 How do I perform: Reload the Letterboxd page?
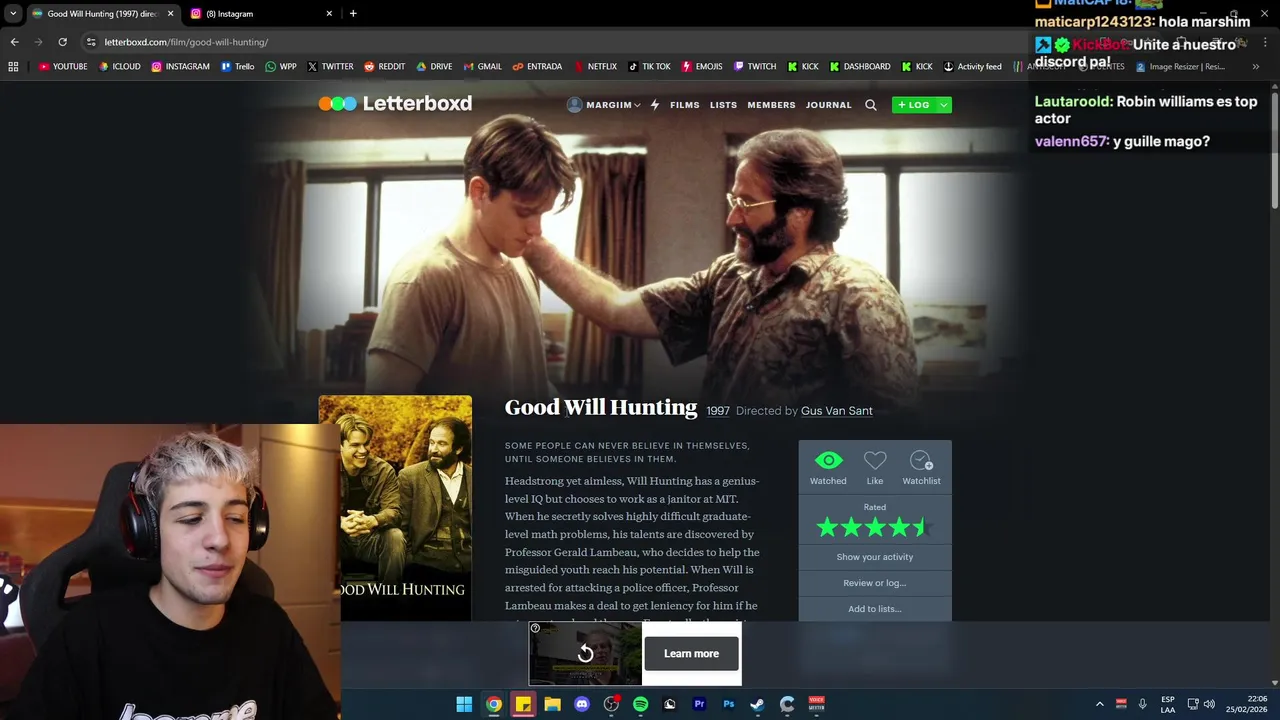(x=62, y=42)
